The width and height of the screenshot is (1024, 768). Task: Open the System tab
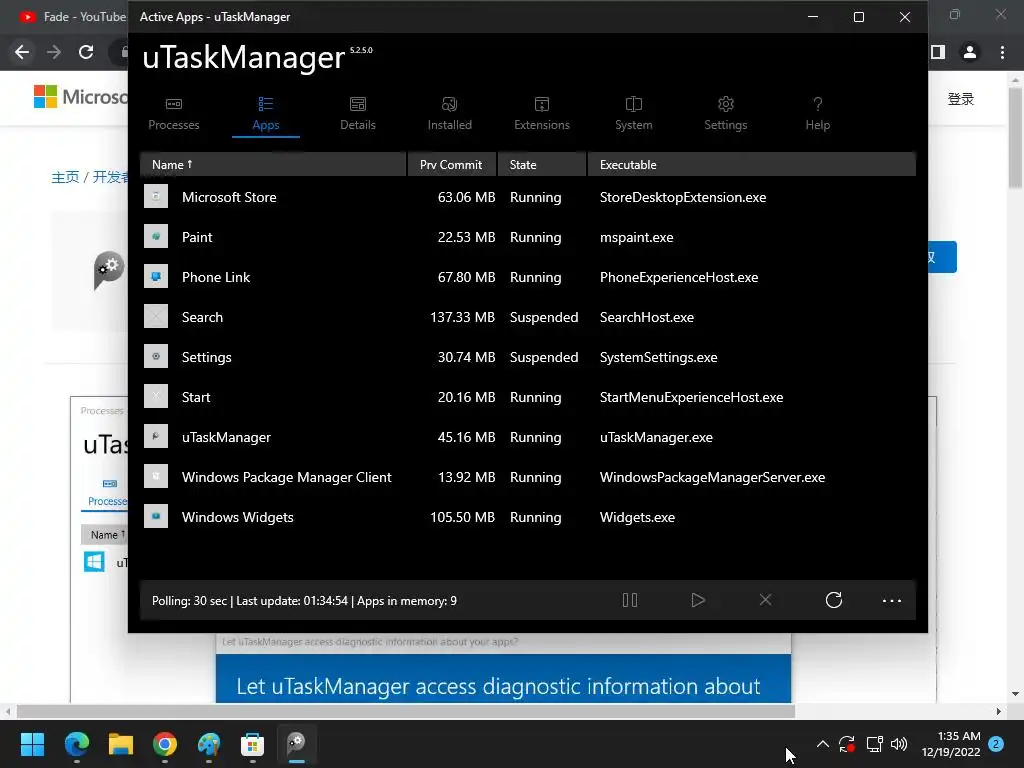[x=633, y=114]
